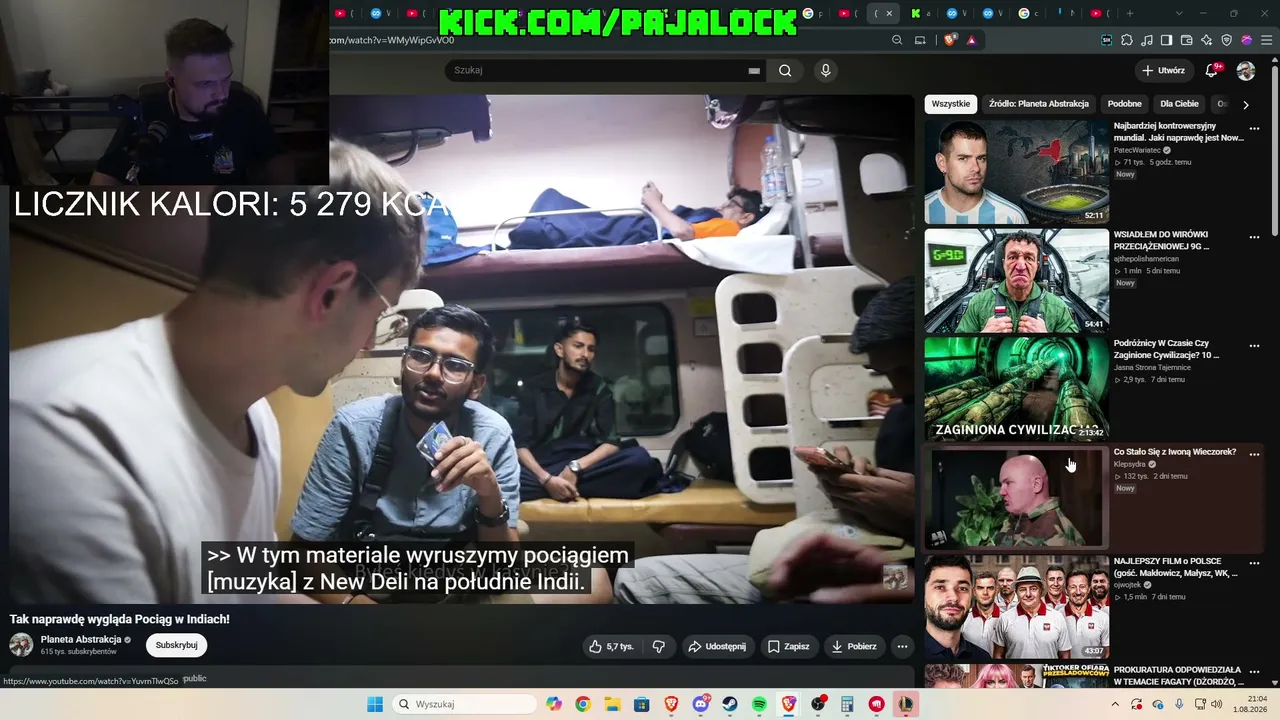The width and height of the screenshot is (1280, 720).
Task: Like the video with 5,7 tys. likes
Action: 611,646
